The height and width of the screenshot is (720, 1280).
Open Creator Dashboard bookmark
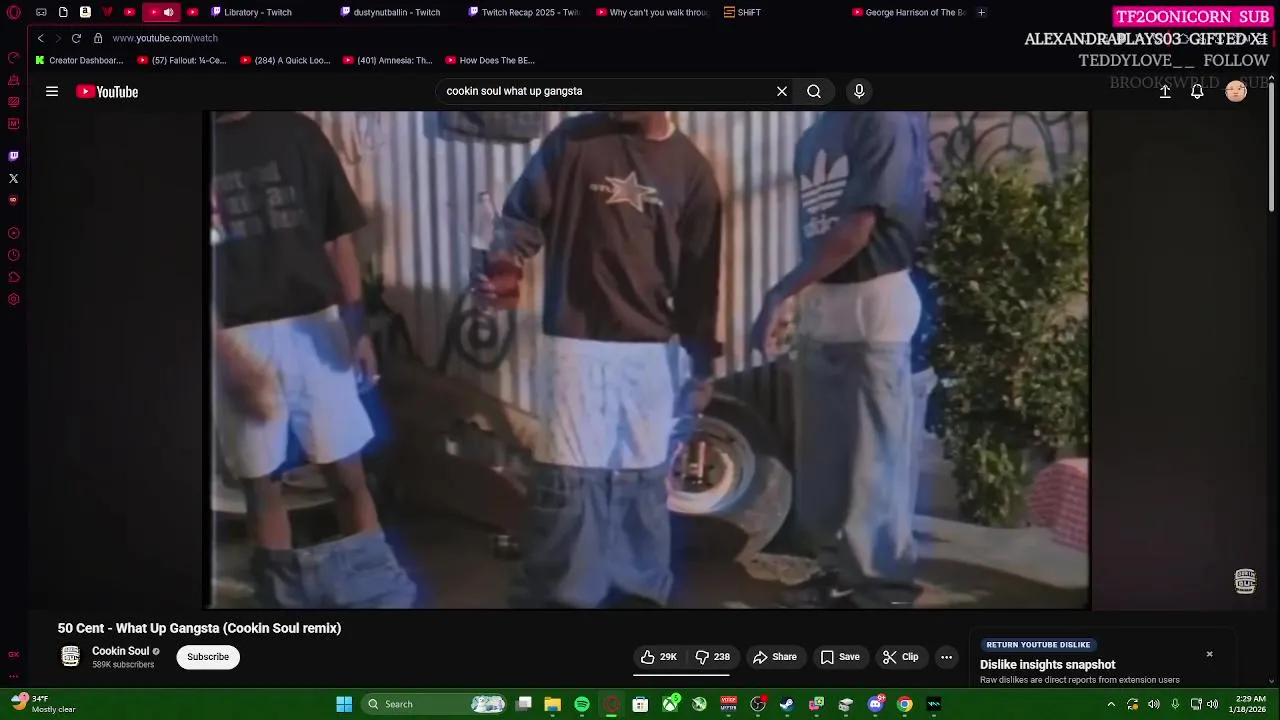pos(79,60)
